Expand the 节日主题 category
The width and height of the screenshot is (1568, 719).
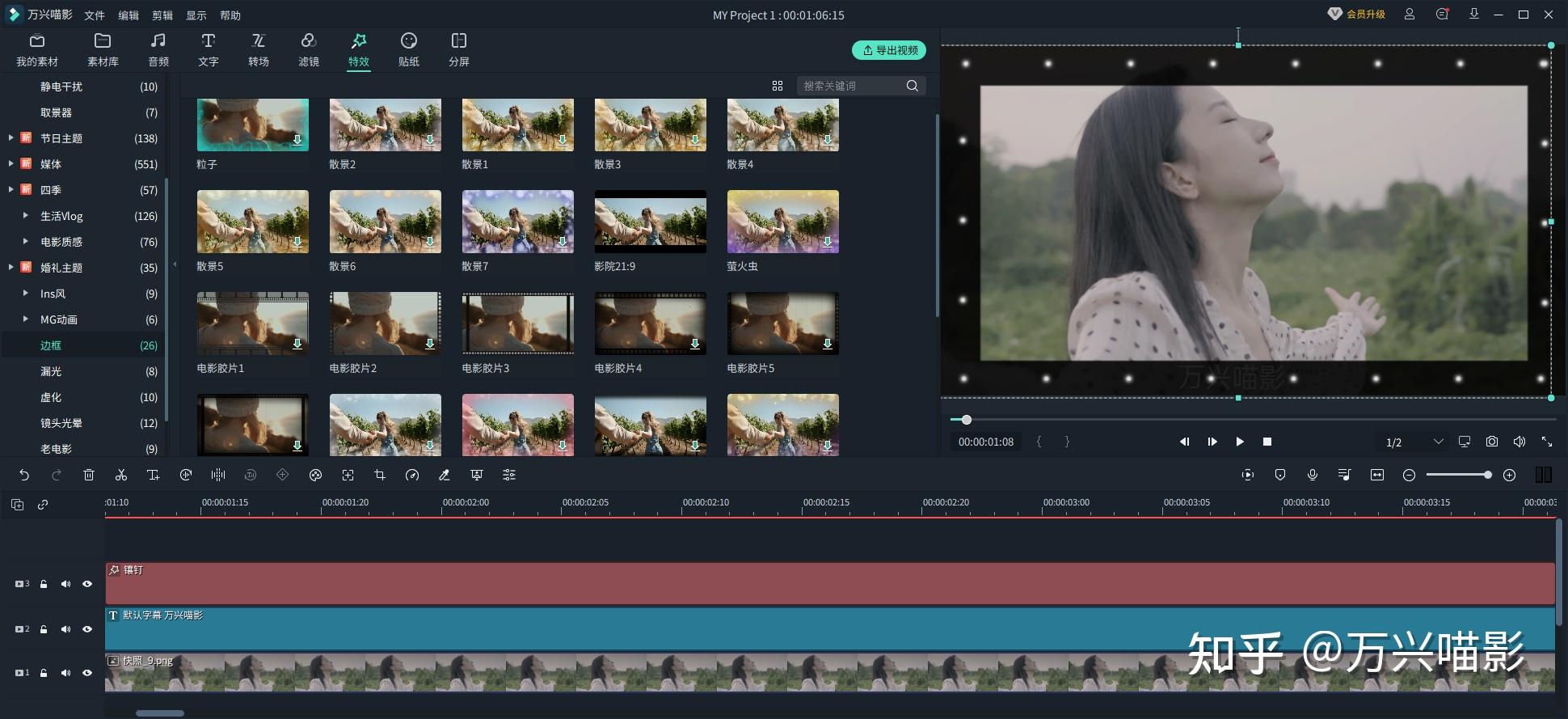pos(11,138)
